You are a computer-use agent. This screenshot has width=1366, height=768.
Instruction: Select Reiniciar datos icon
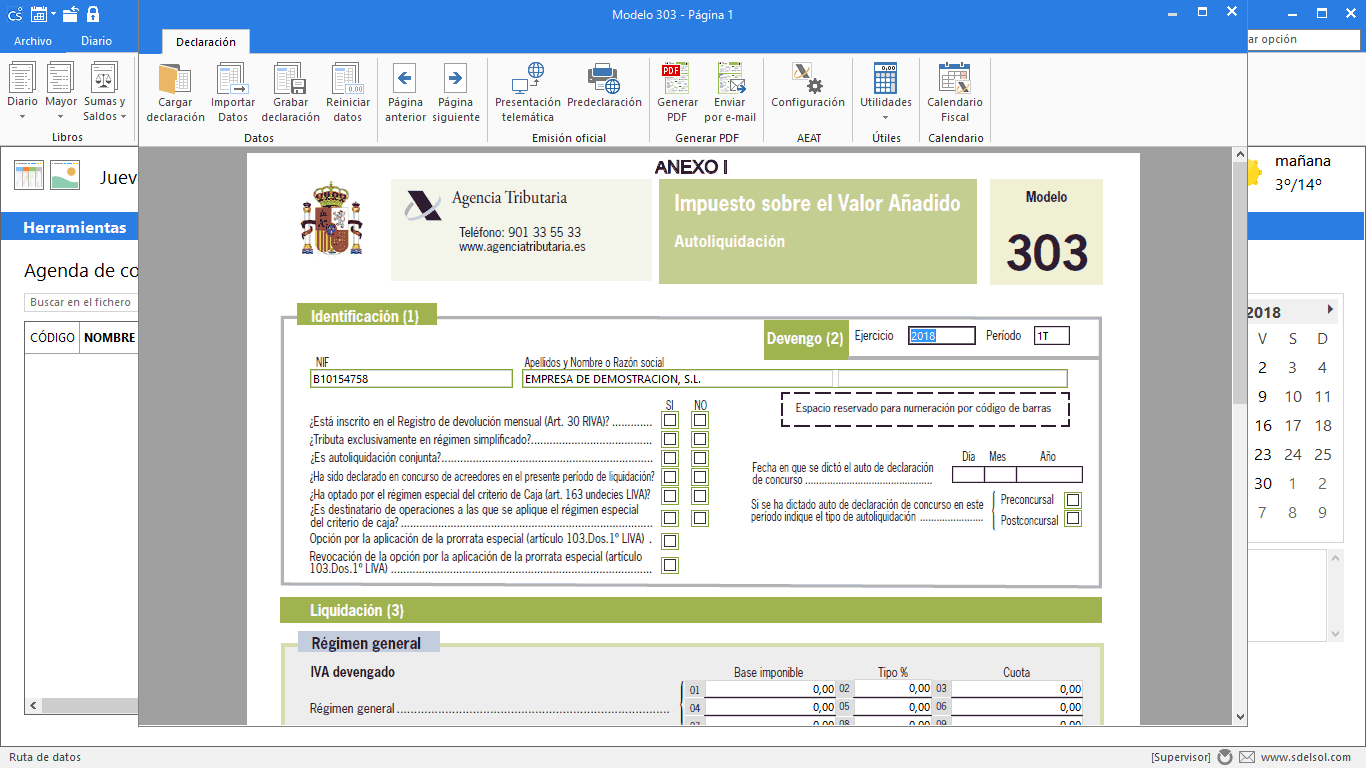click(347, 78)
